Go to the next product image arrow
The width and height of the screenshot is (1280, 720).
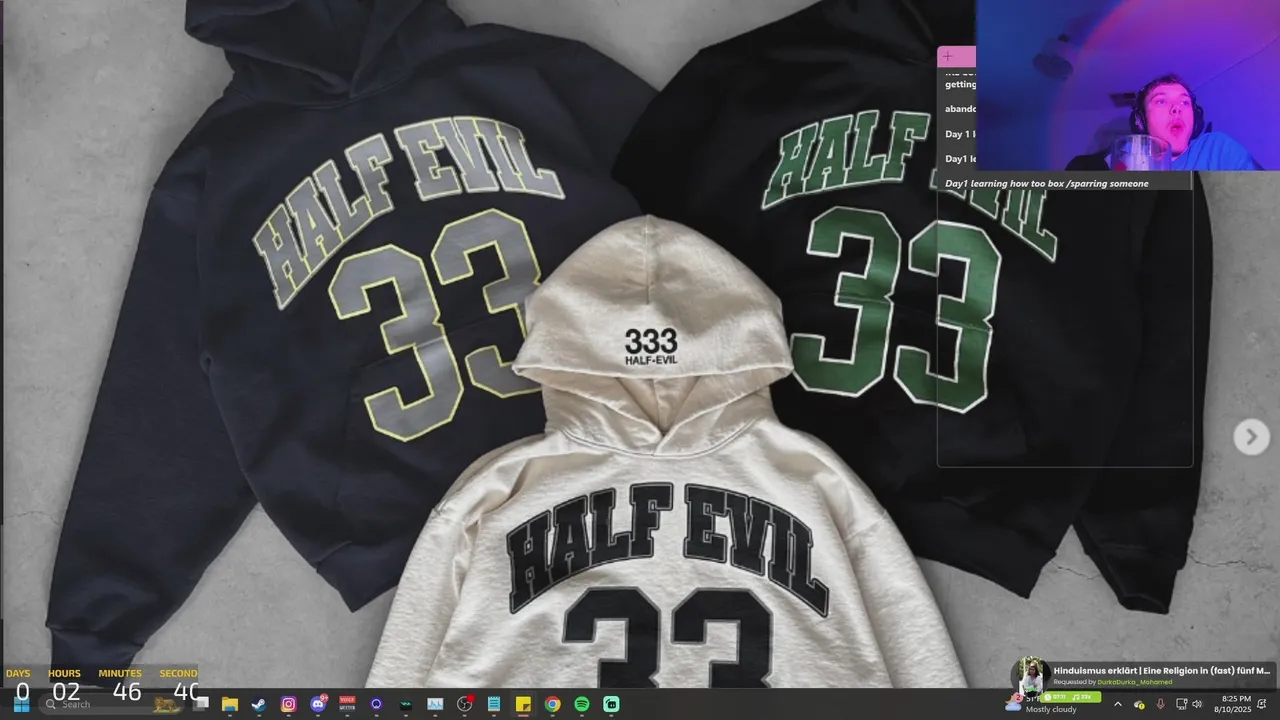point(1250,436)
